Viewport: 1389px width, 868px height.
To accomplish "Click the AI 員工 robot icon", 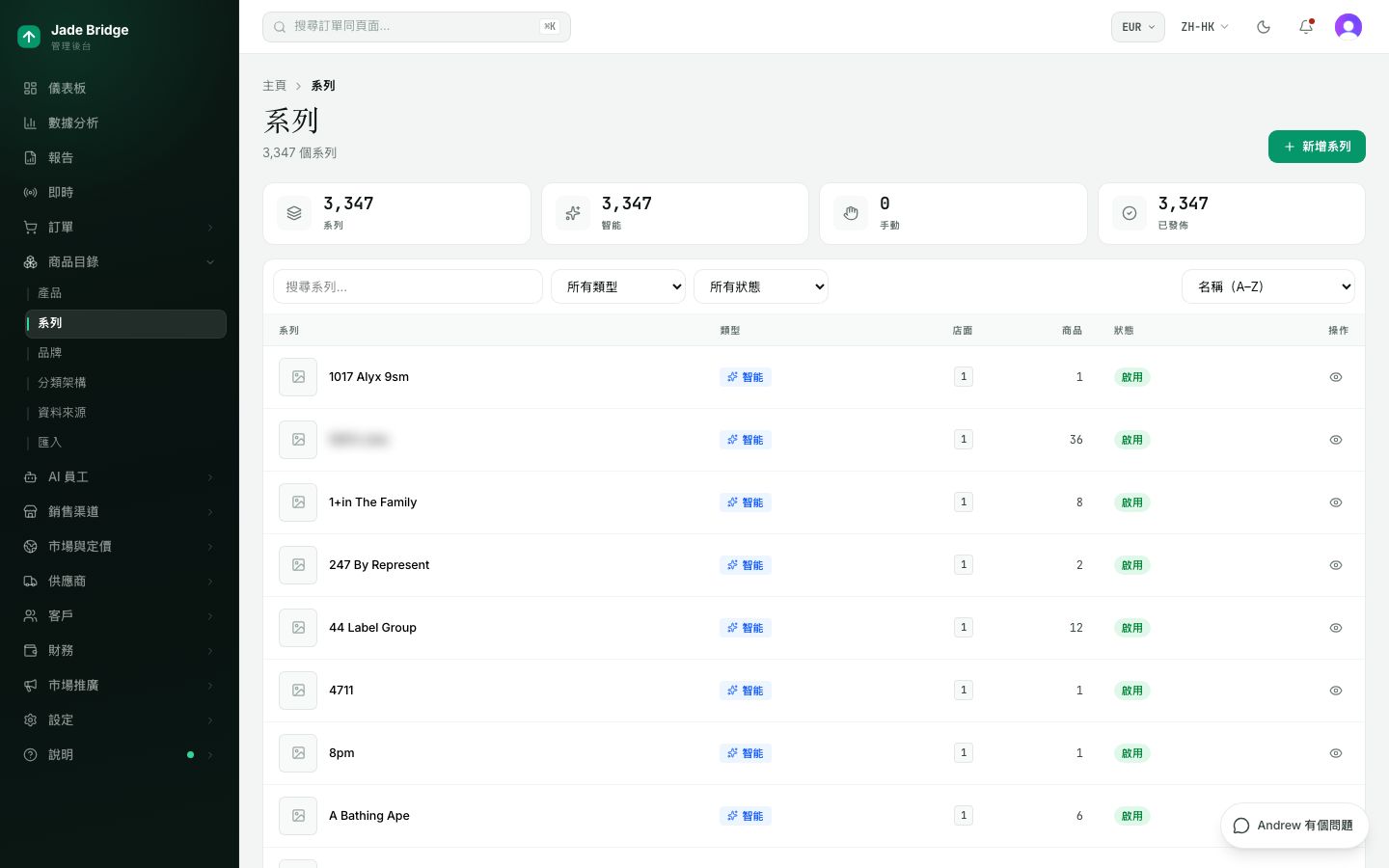I will tap(31, 476).
